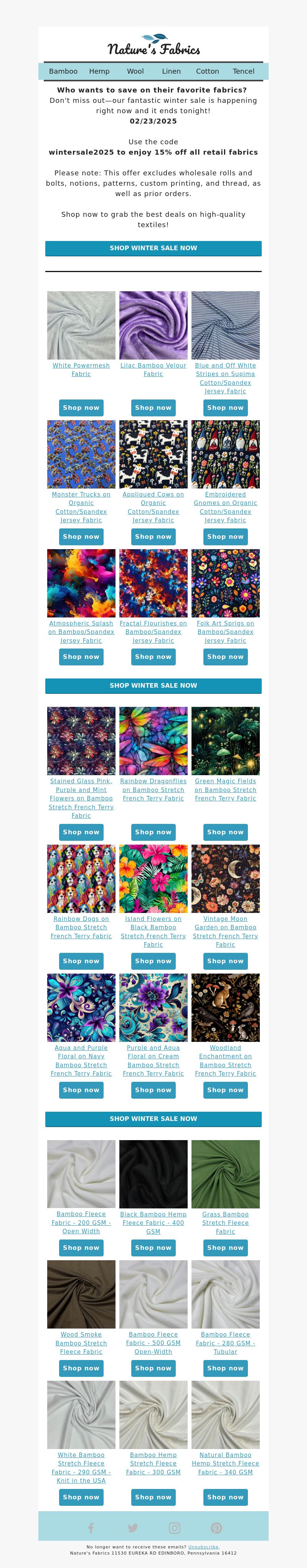This screenshot has height=1568, width=307.
Task: Open the Grass Bamboo Stretch Fleece image
Action: (225, 1174)
